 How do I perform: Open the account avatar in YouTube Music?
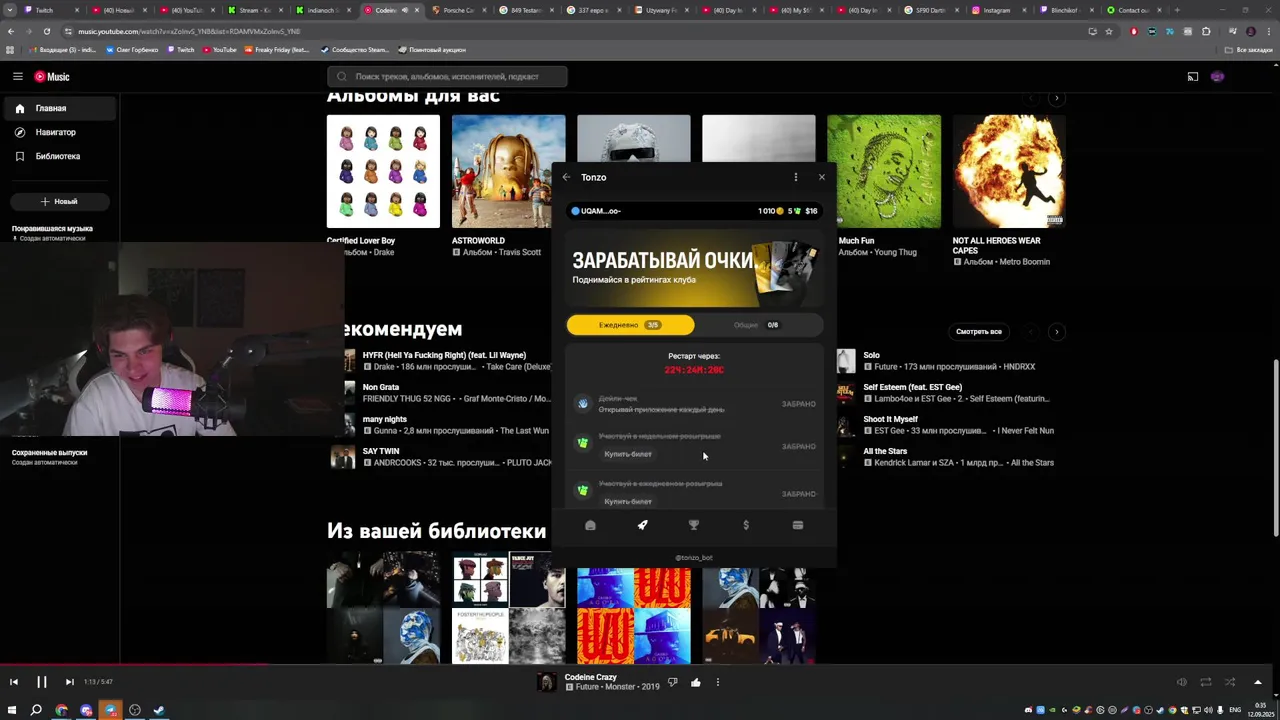pos(1217,76)
